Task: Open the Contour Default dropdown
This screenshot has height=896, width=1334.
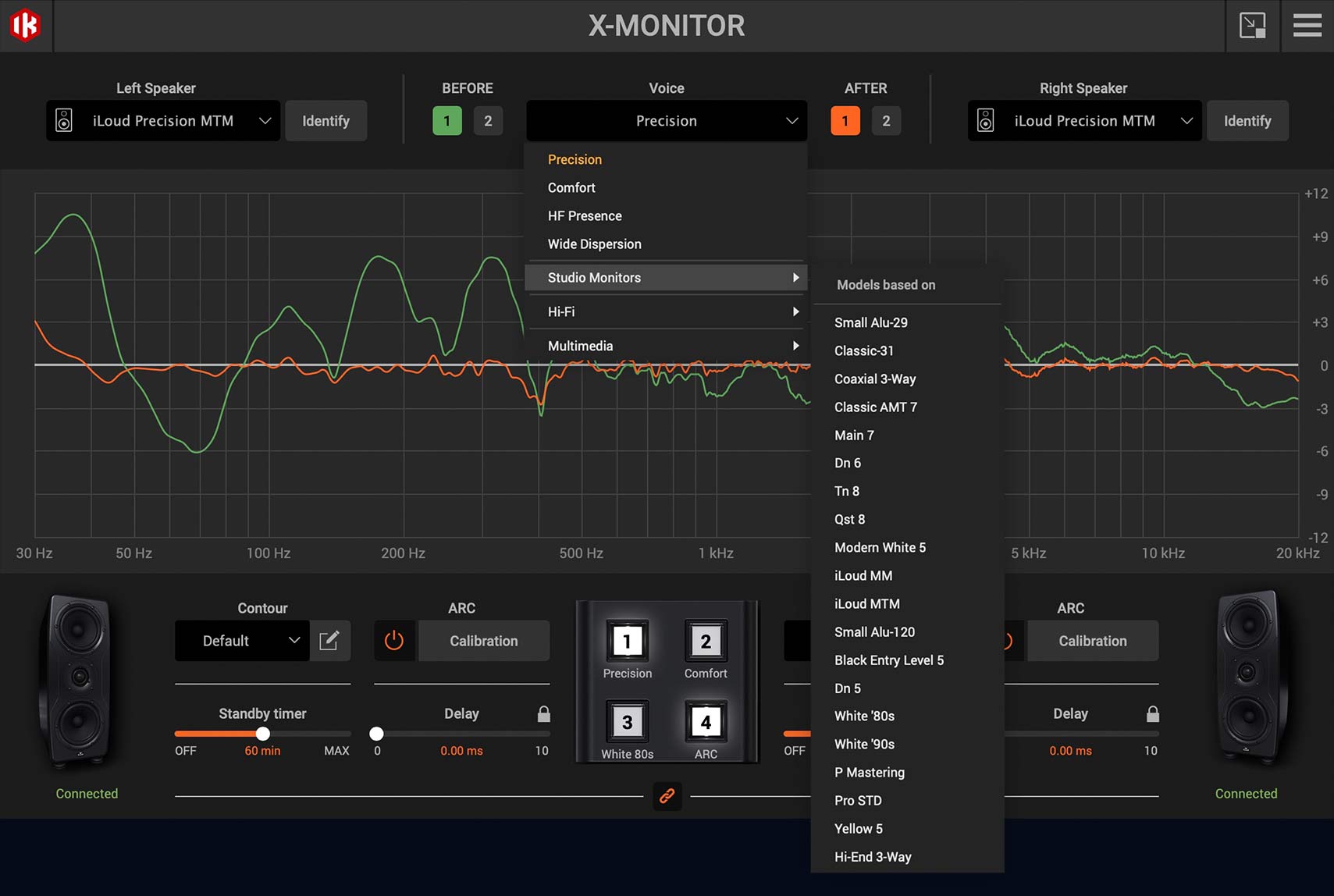Action: point(241,641)
